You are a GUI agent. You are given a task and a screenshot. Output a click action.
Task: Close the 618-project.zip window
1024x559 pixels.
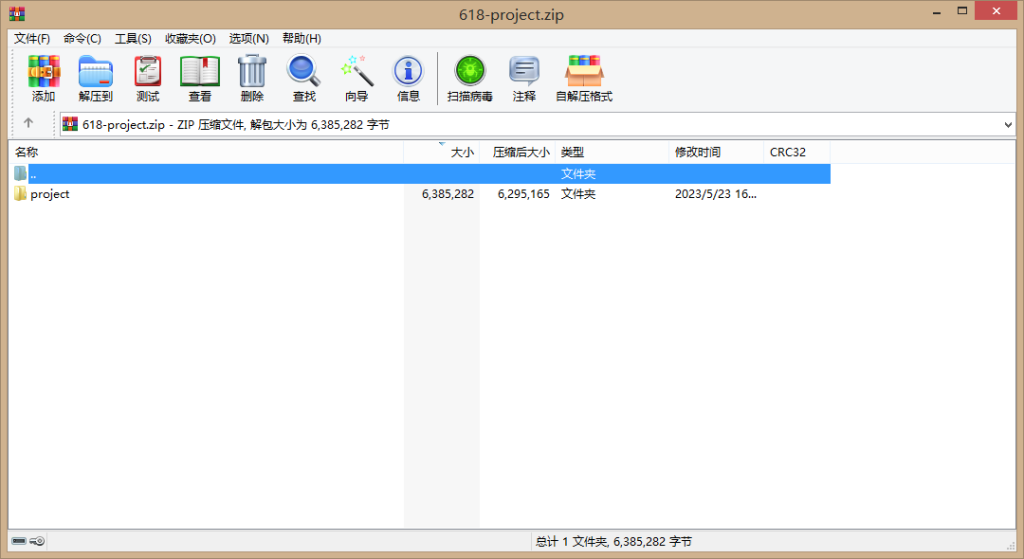996,11
